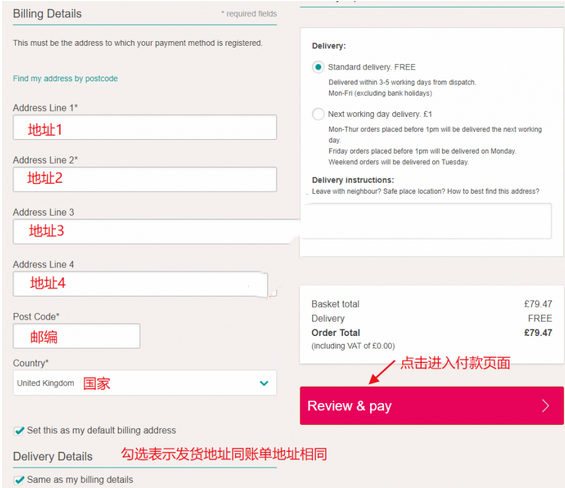Focus the Address Line 2 field
This screenshot has width=565, height=488.
coord(145,179)
